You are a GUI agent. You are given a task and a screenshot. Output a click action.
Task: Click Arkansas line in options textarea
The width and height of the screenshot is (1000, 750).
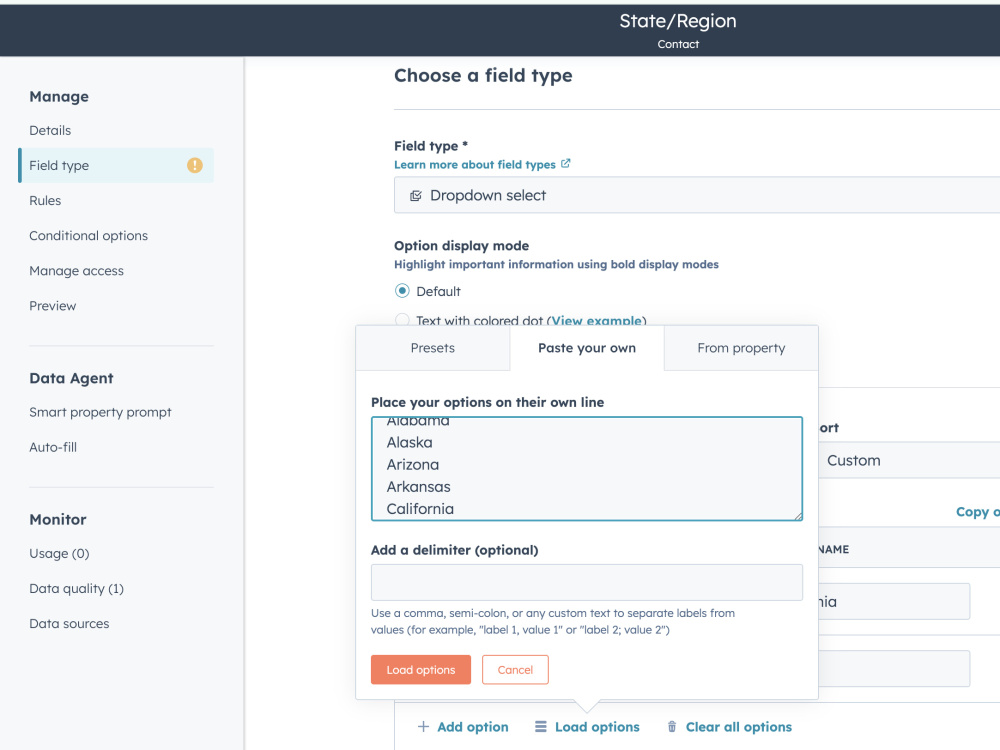[x=418, y=487]
